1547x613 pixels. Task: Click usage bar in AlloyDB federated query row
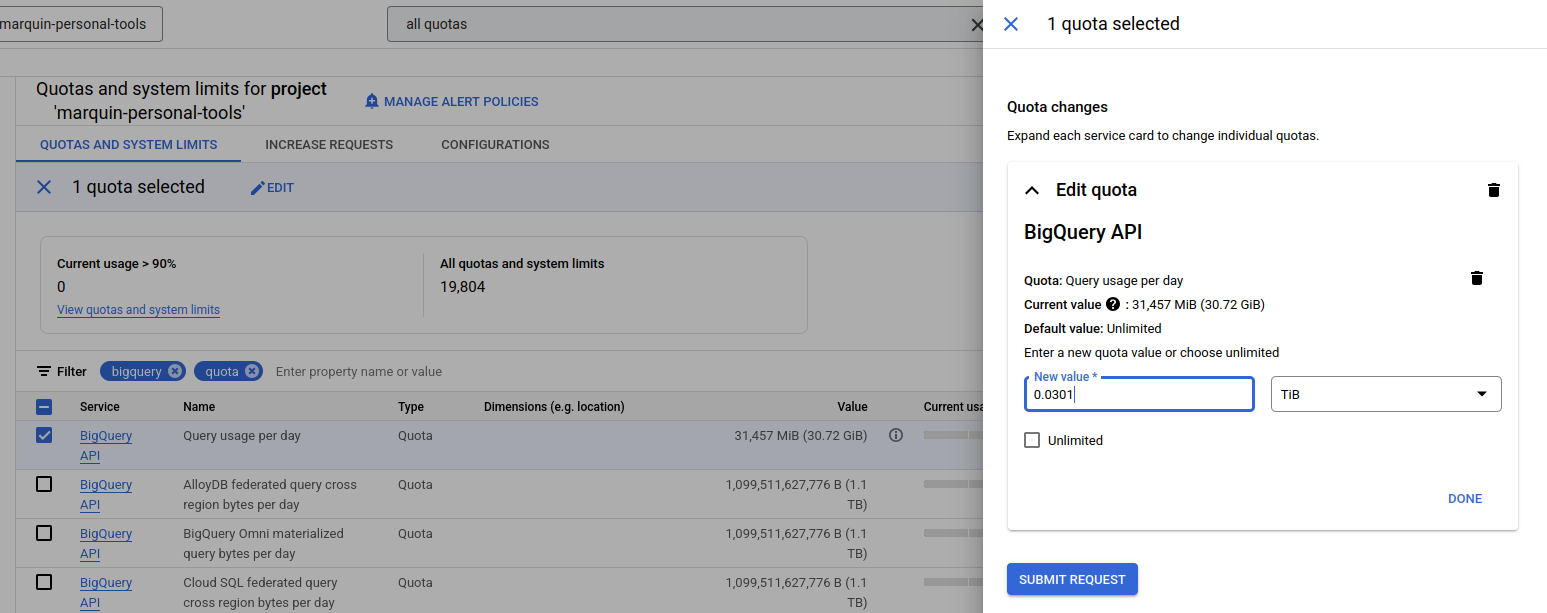pyautogui.click(x=953, y=484)
